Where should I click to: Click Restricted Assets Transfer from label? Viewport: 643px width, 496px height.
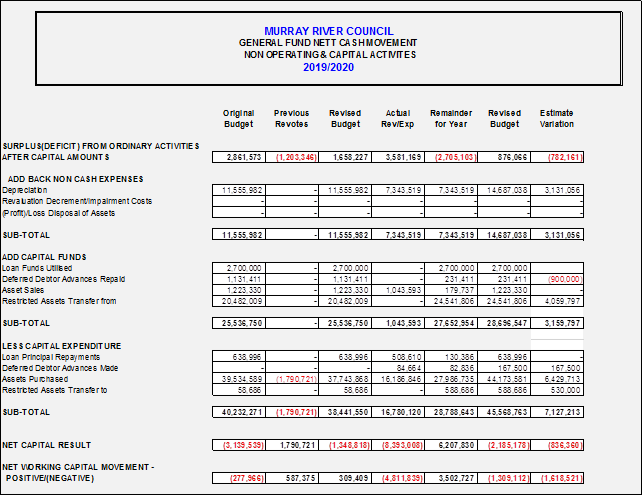click(59, 301)
